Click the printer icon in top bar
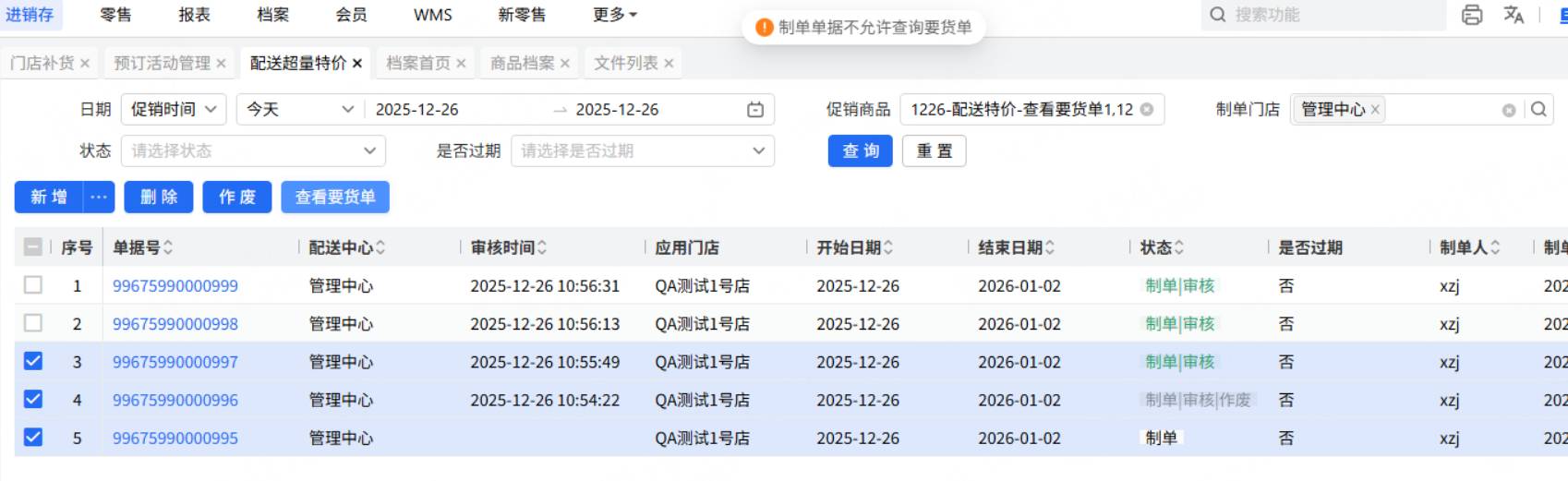1568x481 pixels. pyautogui.click(x=1472, y=15)
